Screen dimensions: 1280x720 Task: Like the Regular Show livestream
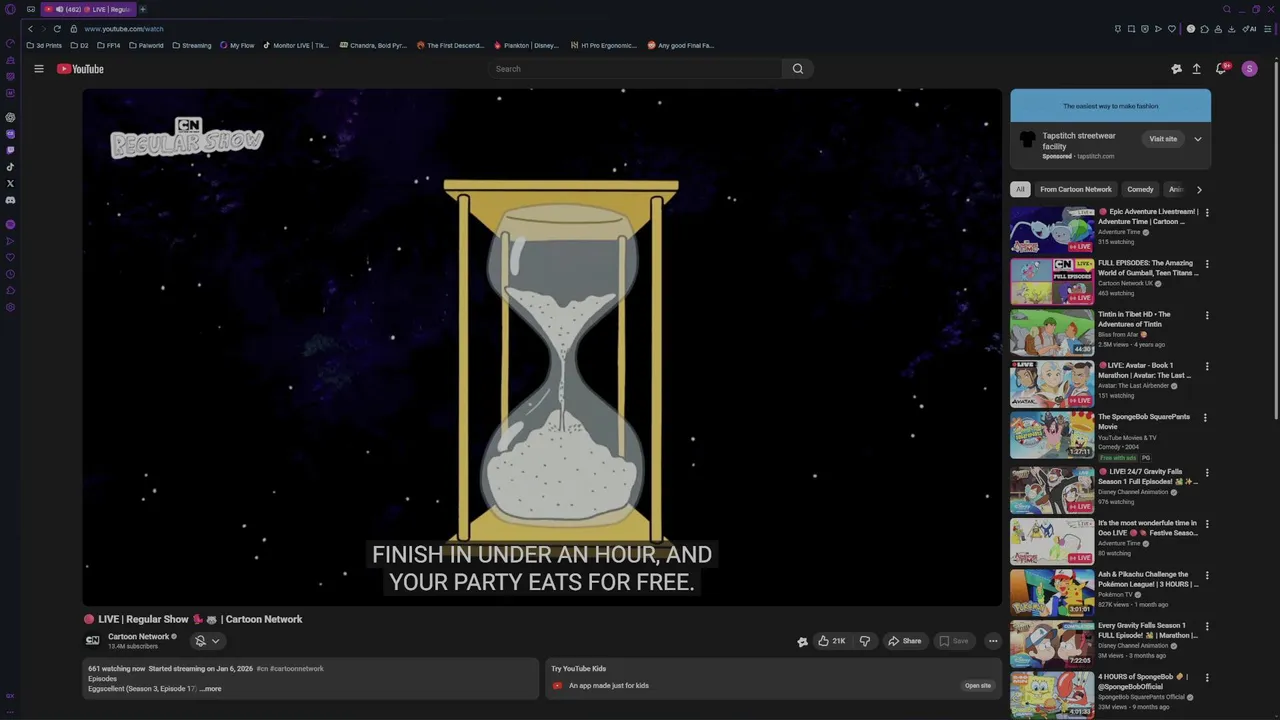pos(832,641)
